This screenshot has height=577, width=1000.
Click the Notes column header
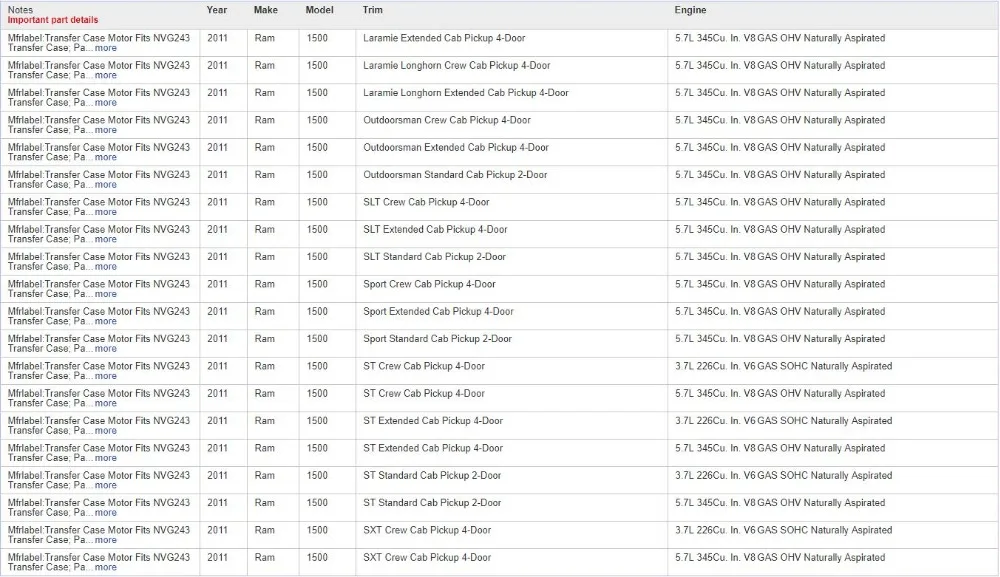pyautogui.click(x=20, y=10)
